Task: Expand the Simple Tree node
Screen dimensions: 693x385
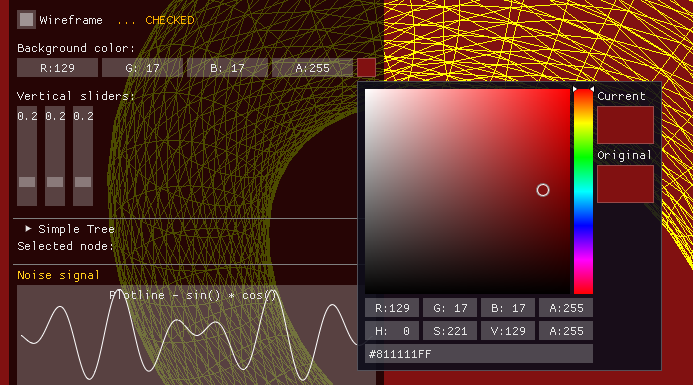Action: point(28,229)
